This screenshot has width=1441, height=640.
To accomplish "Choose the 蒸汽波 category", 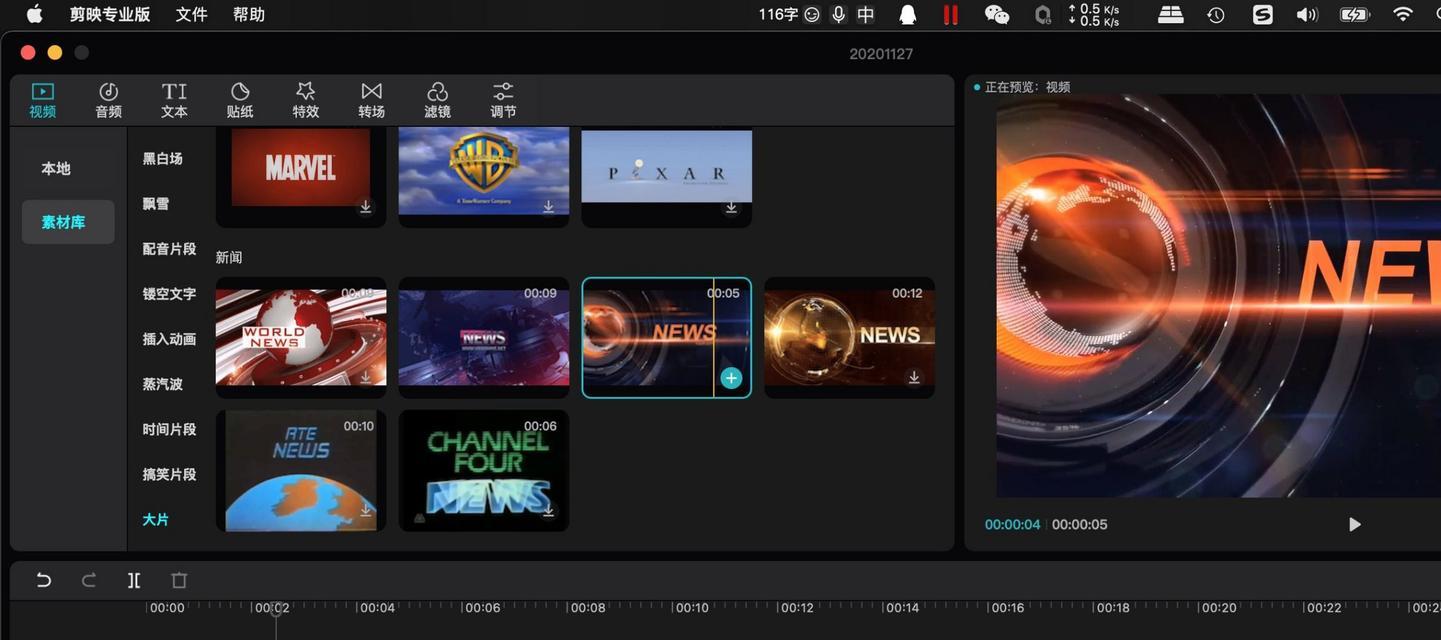I will [x=162, y=384].
